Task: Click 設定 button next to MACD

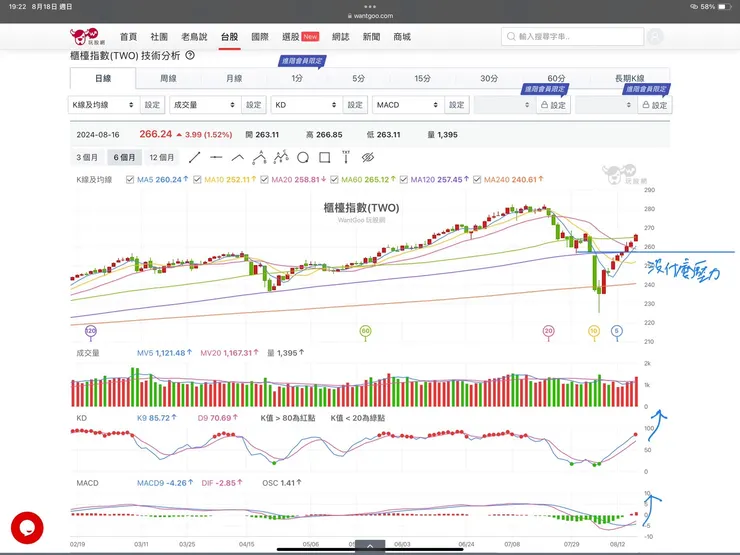Action: pyautogui.click(x=456, y=105)
